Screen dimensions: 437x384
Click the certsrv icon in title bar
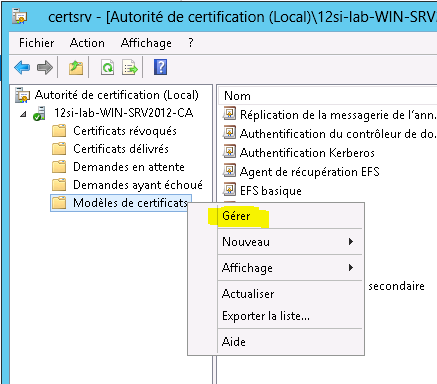(x=20, y=16)
